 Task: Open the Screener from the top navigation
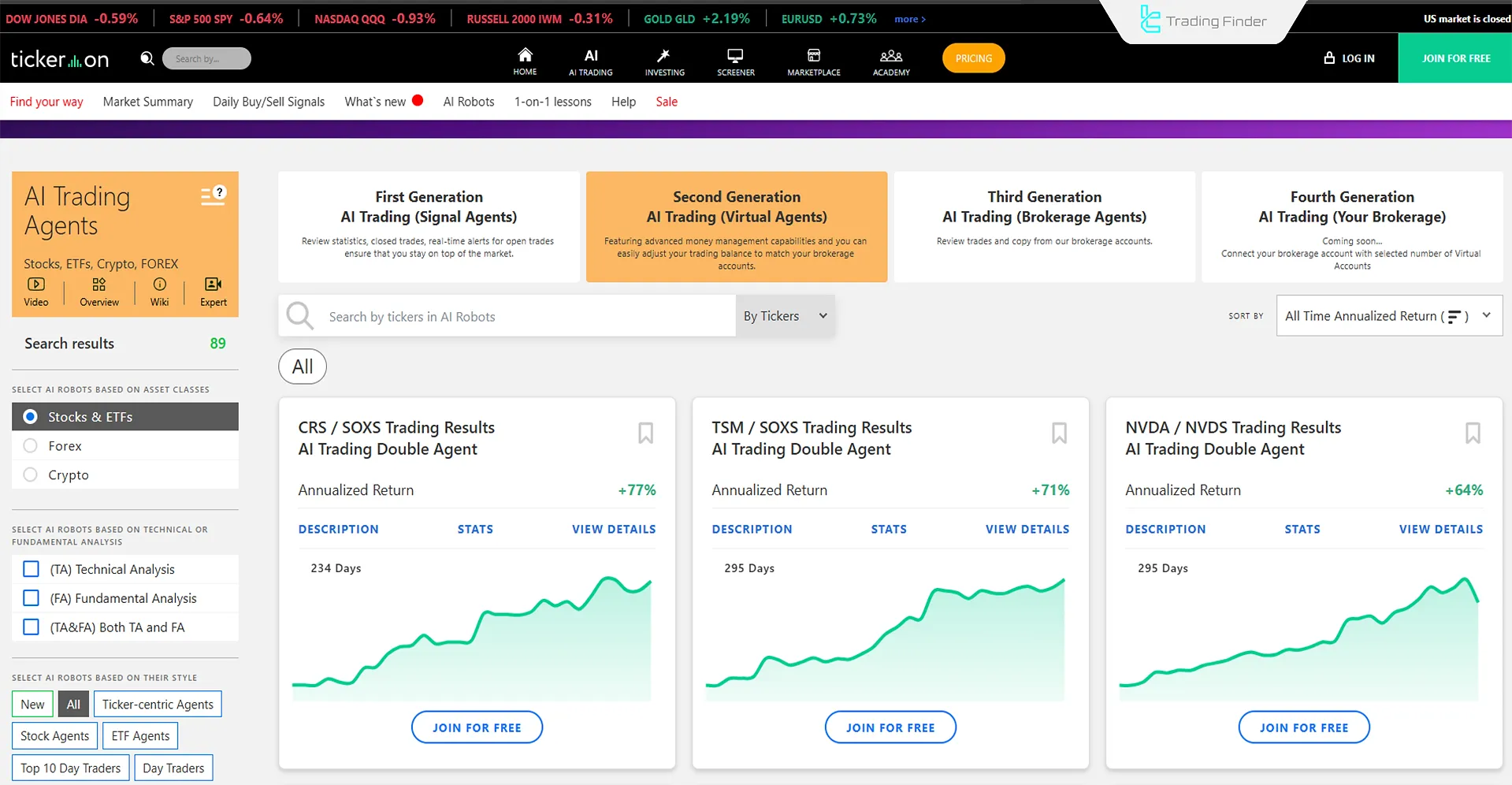735,59
